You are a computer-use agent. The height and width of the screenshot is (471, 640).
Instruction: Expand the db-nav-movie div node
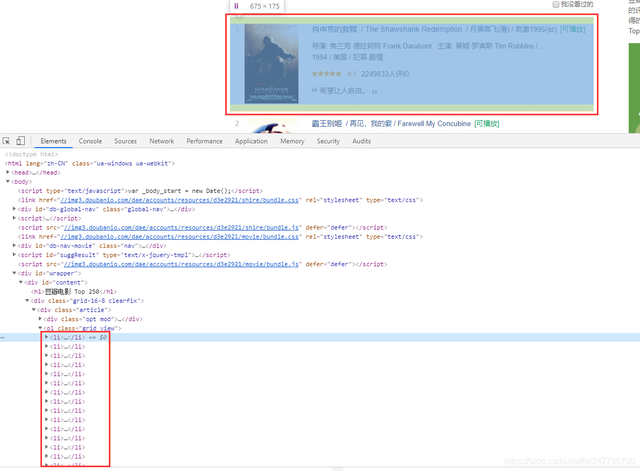point(14,246)
